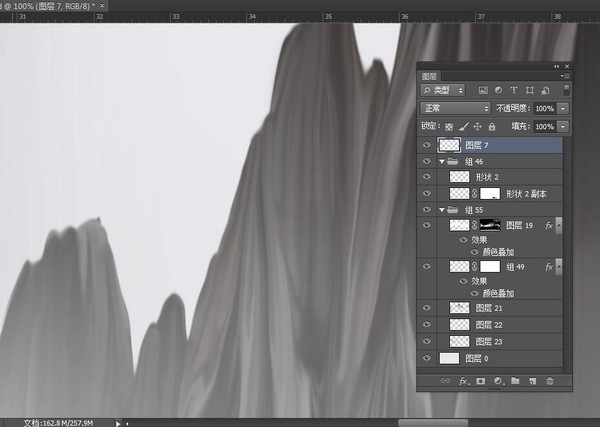Collapse group 组 55 triangle

coord(442,210)
